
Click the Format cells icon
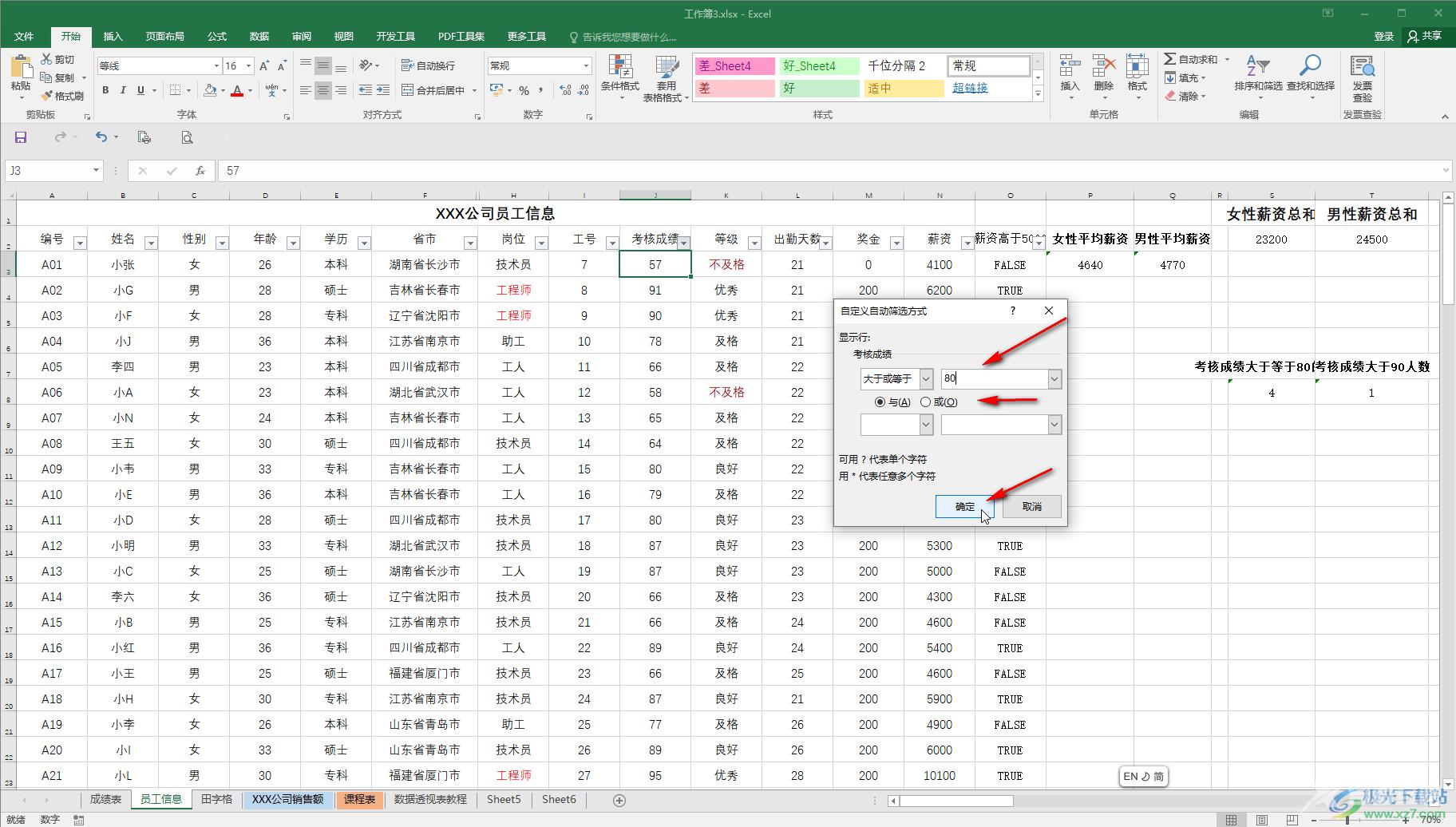pos(1137,66)
